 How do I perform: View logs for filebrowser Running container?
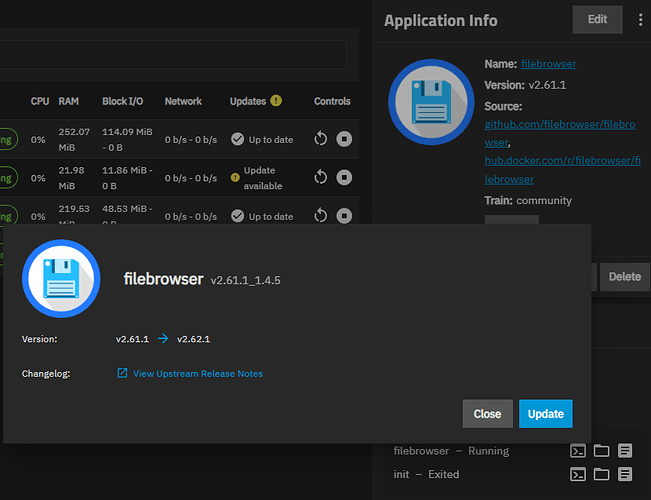point(625,451)
